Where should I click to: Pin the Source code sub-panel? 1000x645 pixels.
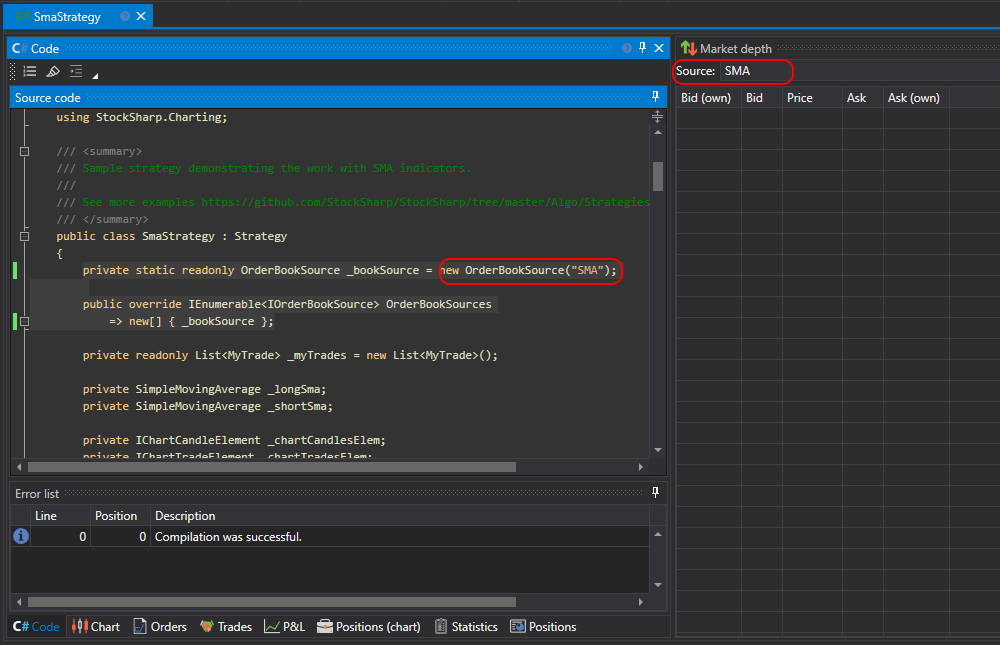(x=655, y=96)
